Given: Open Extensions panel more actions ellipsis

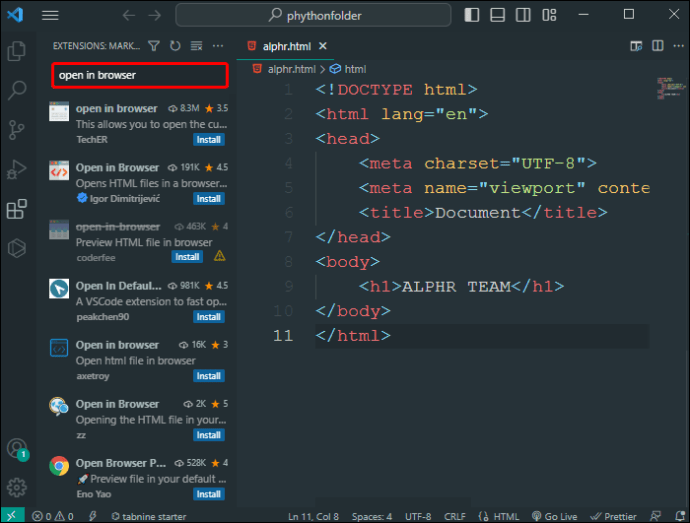Looking at the screenshot, I should pyautogui.click(x=218, y=46).
